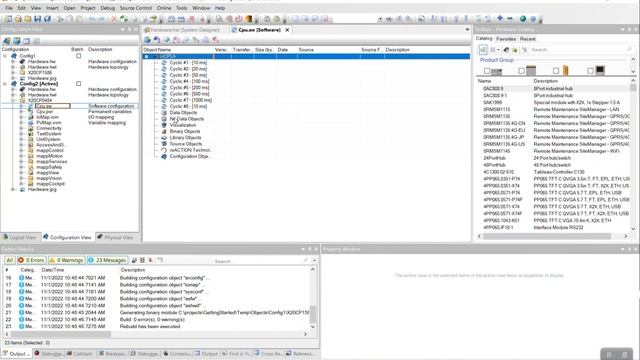Click the New Project toolbar icon
The image size is (640, 360).
9,19
